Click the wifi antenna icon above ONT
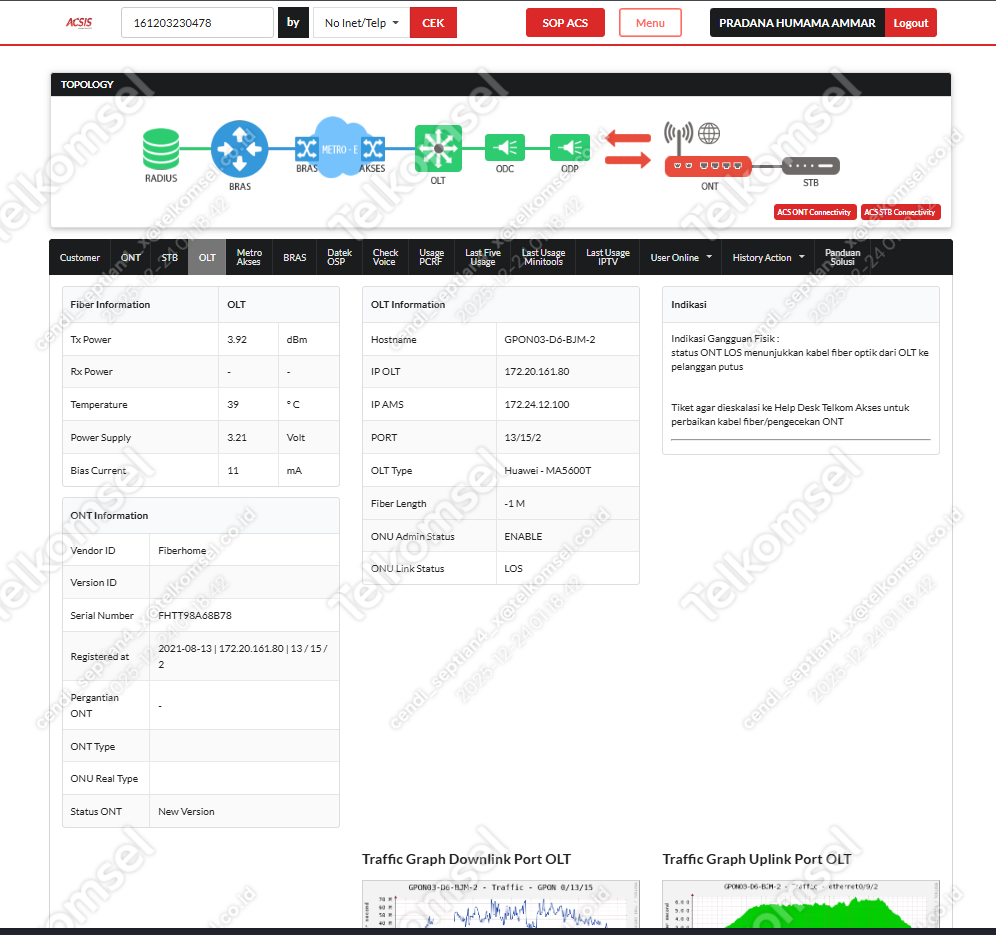Viewport: 996px width, 935px height. click(678, 138)
